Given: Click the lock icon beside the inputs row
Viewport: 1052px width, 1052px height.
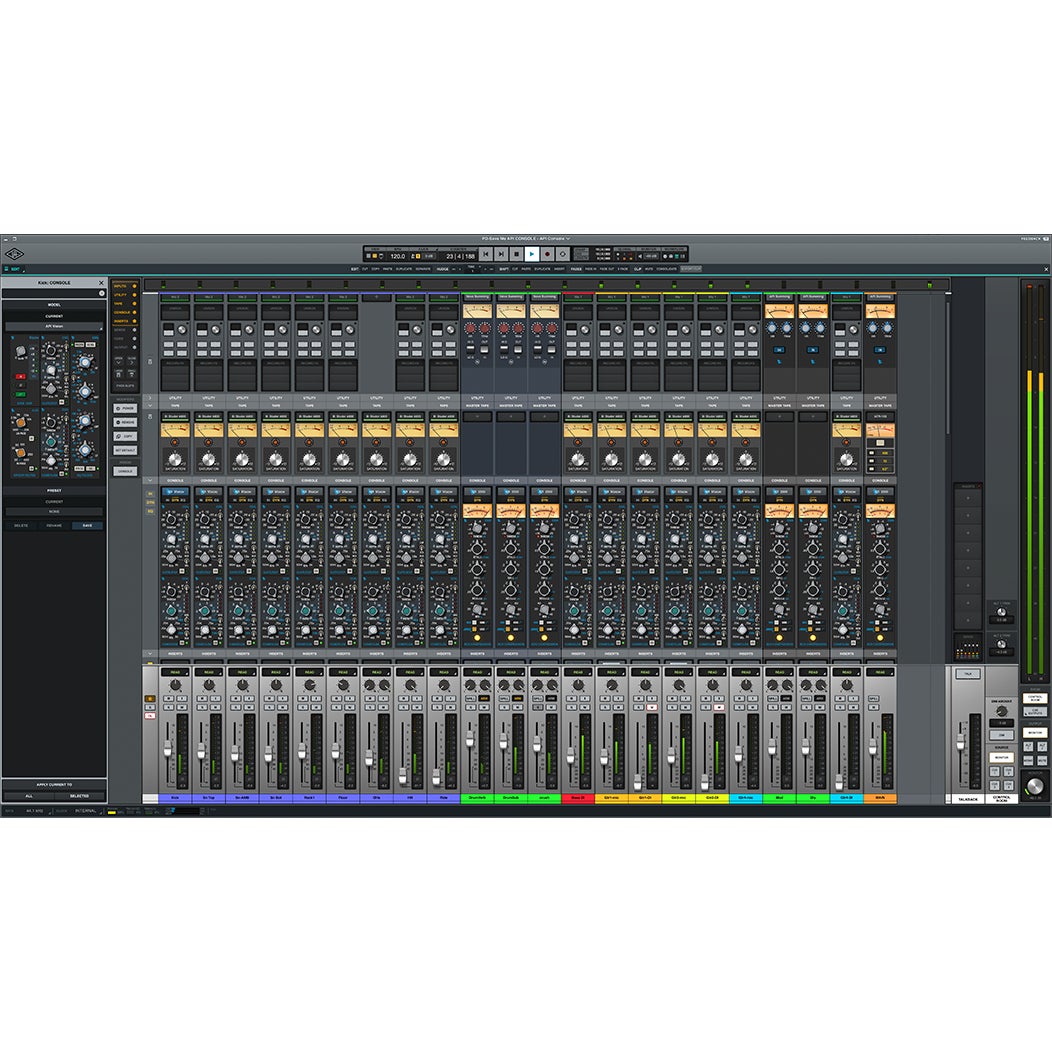Looking at the screenshot, I should point(150,361).
